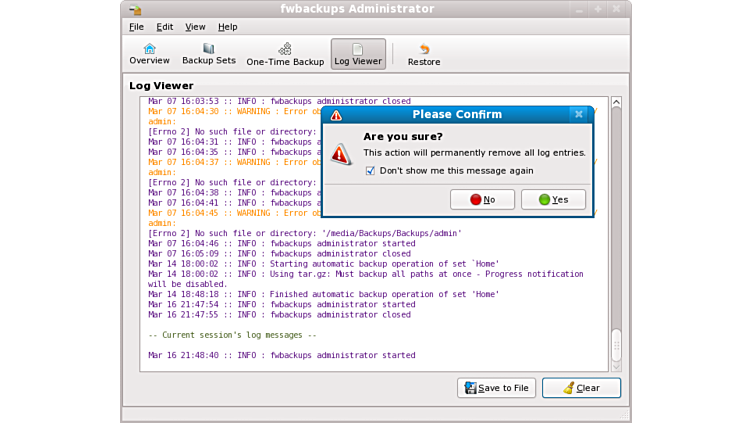Open the Restore toolbar page

click(x=424, y=54)
